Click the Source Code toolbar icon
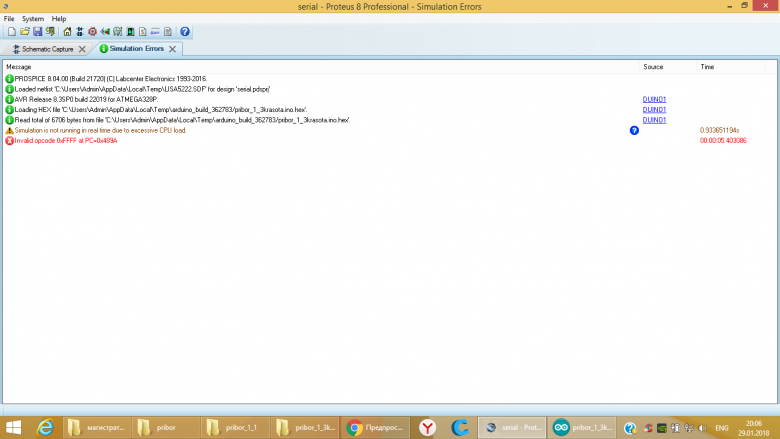The width and height of the screenshot is (780, 439). point(155,32)
